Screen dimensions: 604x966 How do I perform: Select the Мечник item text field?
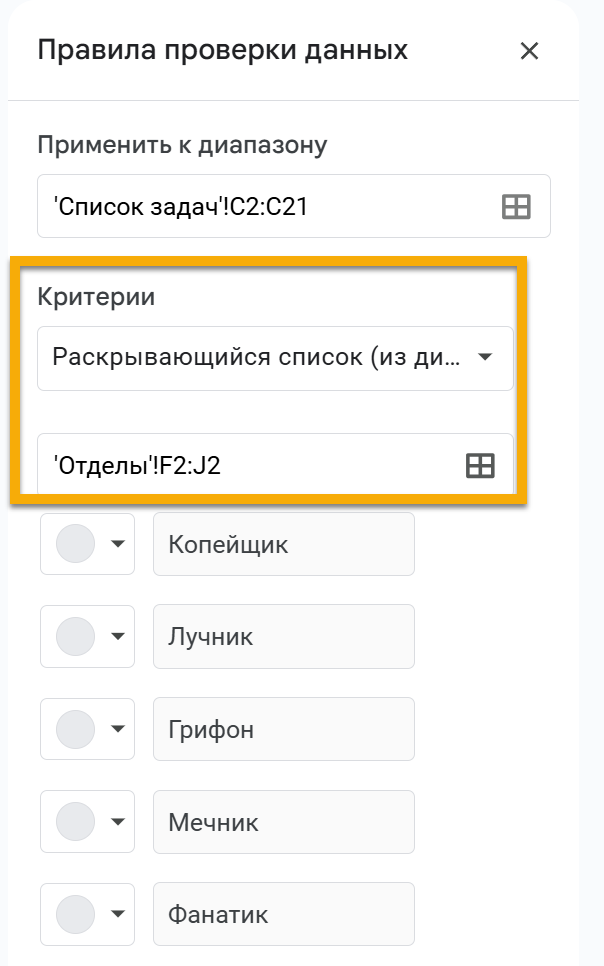pyautogui.click(x=284, y=822)
